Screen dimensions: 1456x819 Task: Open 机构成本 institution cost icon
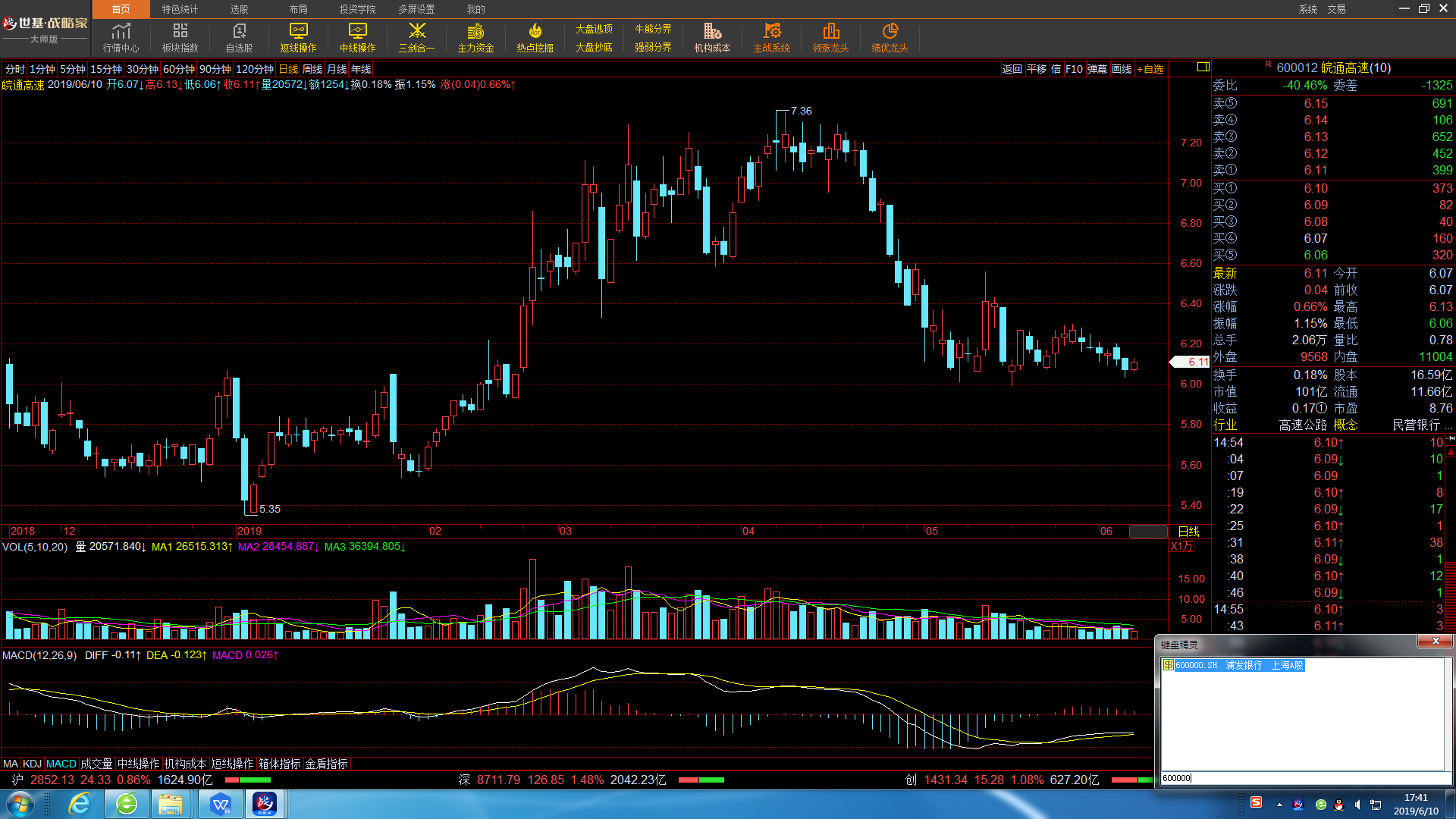point(713,38)
